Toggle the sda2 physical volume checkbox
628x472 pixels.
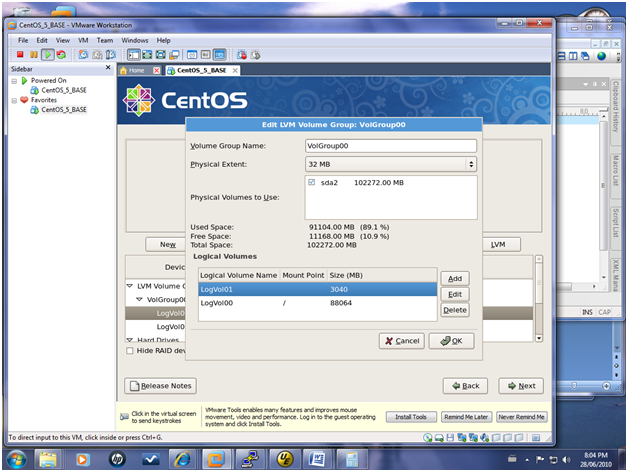[312, 182]
